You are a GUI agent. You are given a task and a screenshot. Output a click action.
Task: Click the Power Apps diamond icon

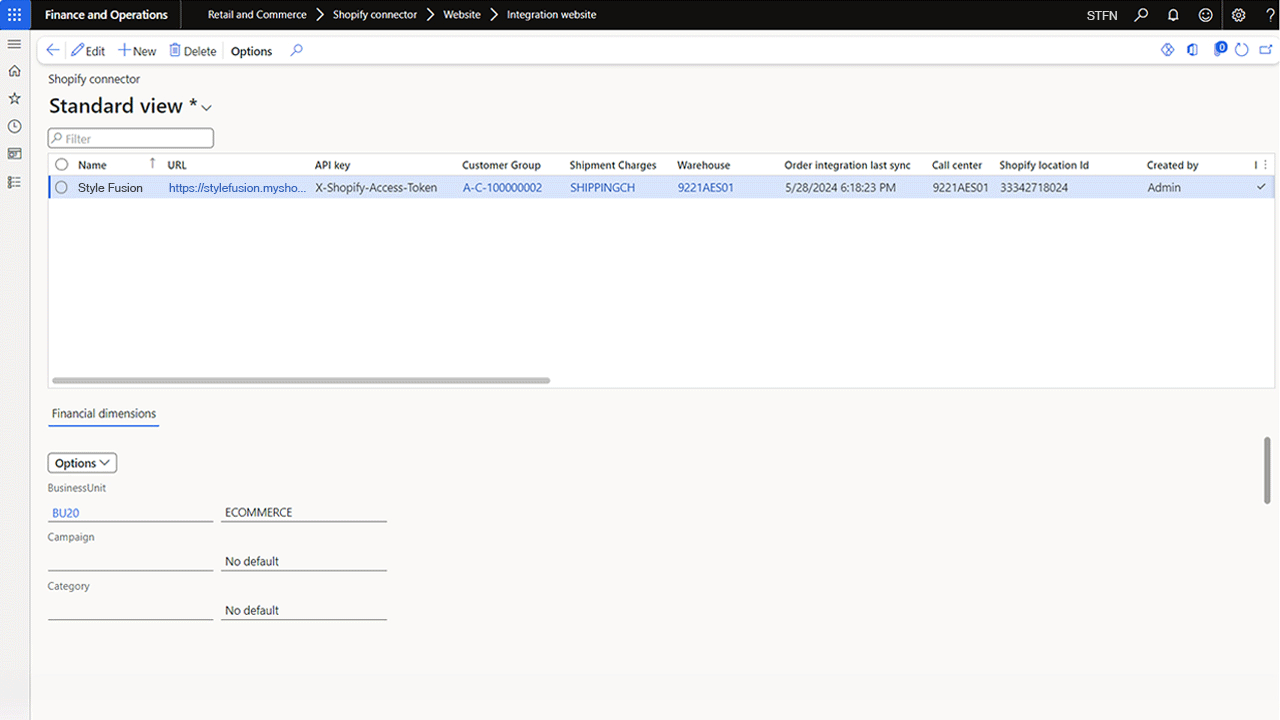pos(1167,50)
